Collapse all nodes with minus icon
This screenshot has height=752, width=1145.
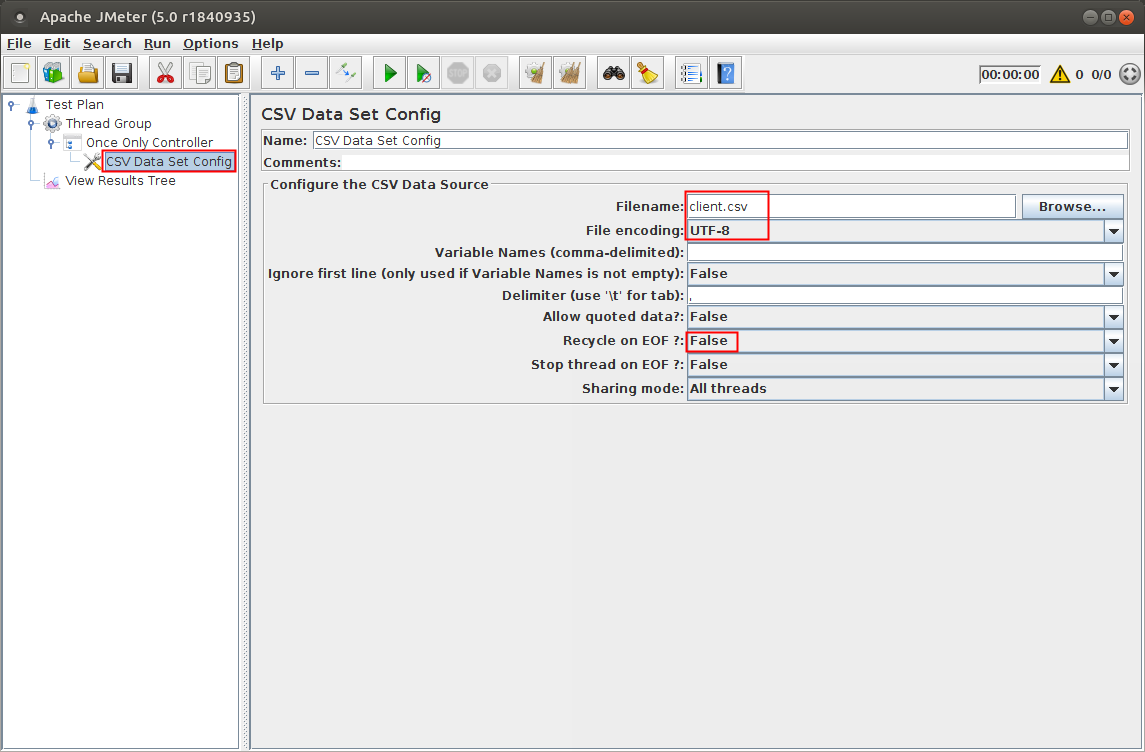click(x=312, y=73)
